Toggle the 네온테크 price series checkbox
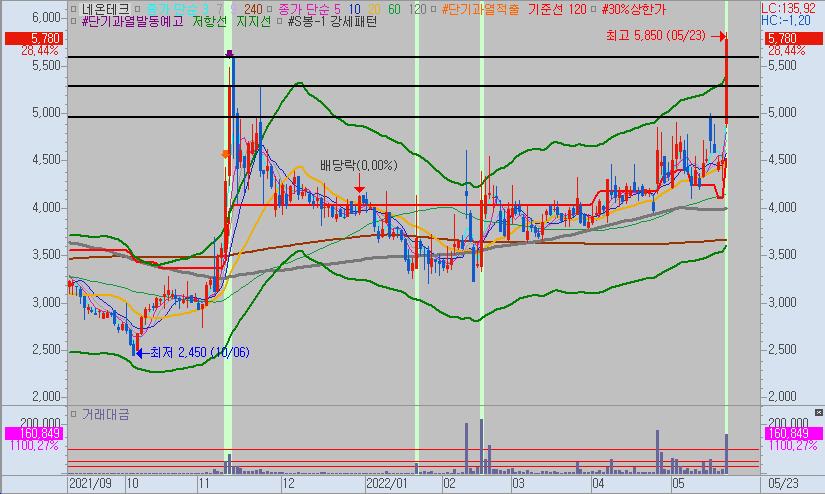The image size is (825, 494). 73,9
